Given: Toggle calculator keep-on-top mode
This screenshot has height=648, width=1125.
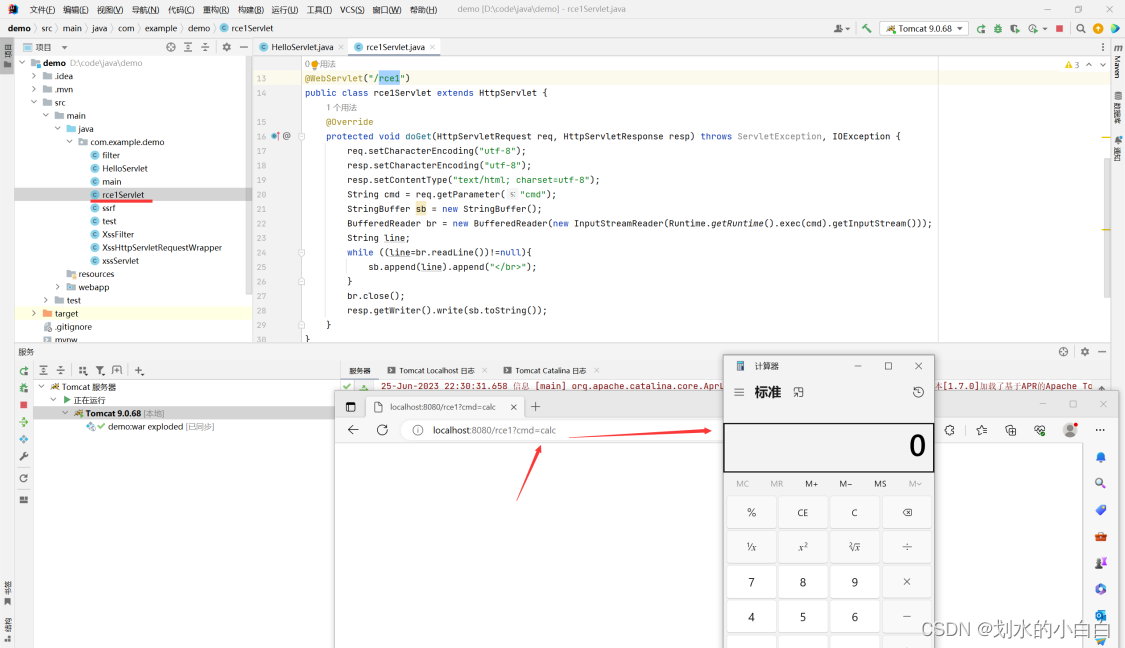Looking at the screenshot, I should click(799, 393).
